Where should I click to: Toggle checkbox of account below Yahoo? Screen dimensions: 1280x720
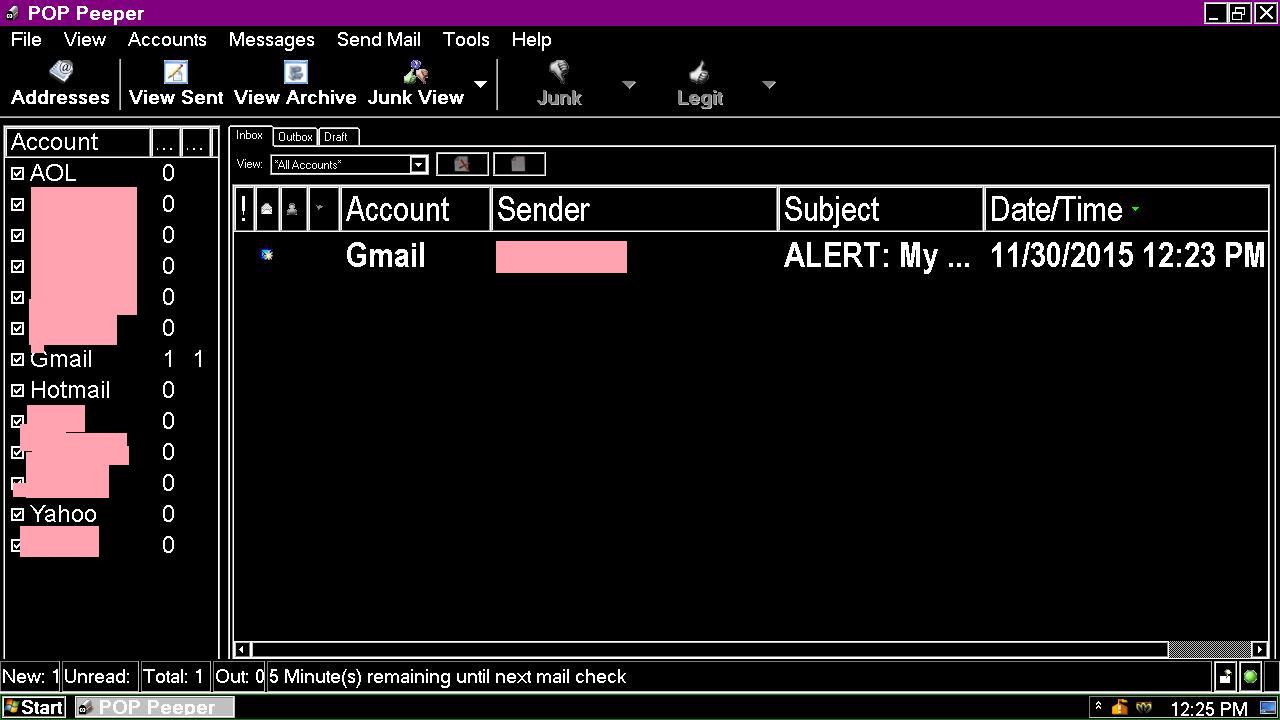[x=17, y=545]
